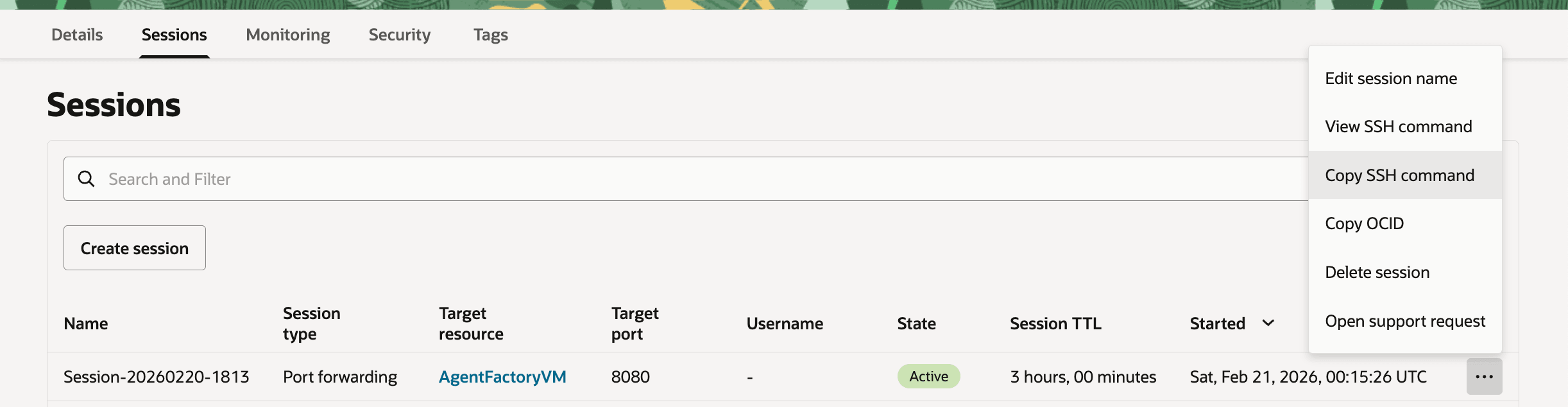Open the AgentFactoryVM target resource link

coord(502,377)
